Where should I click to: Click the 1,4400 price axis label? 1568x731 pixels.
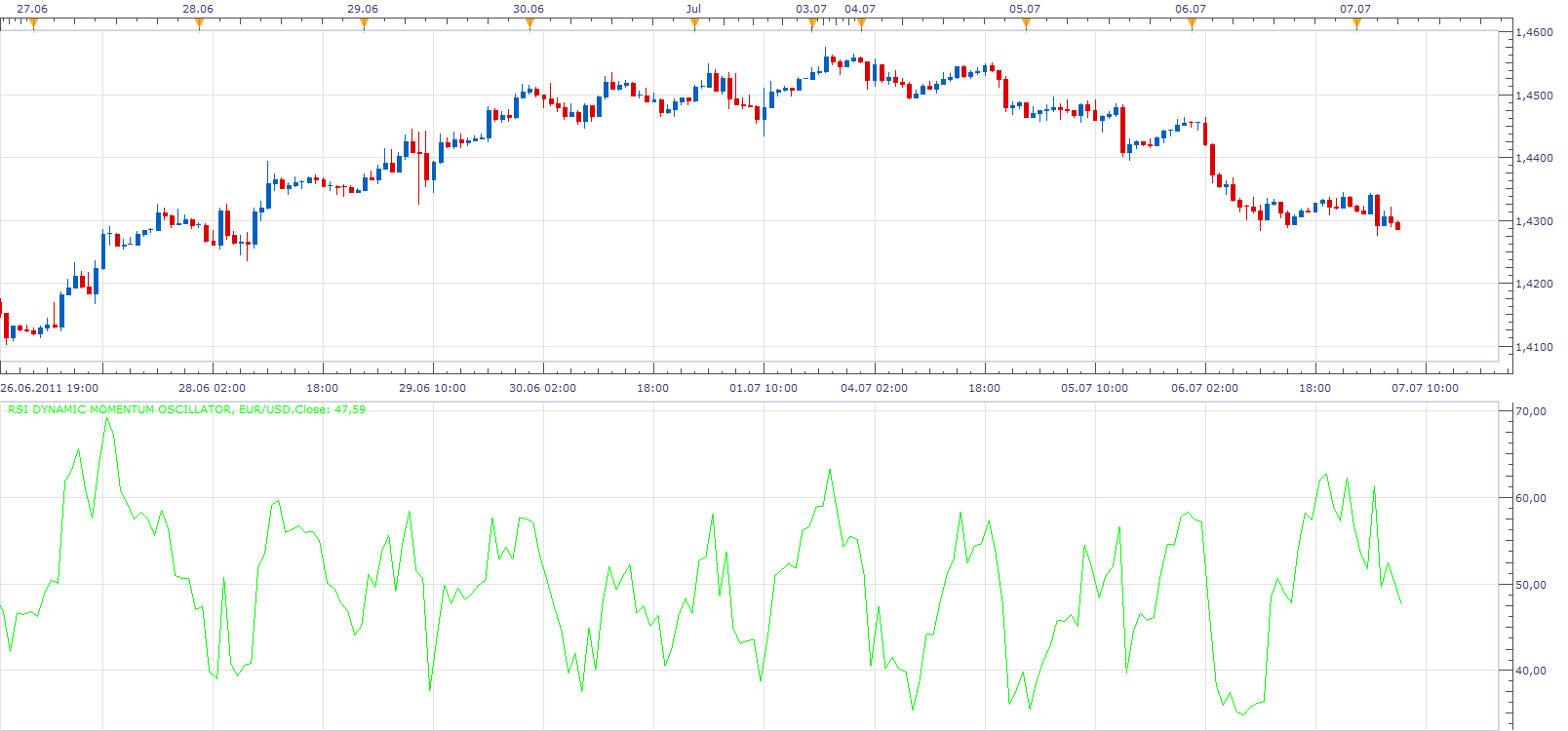point(1534,158)
